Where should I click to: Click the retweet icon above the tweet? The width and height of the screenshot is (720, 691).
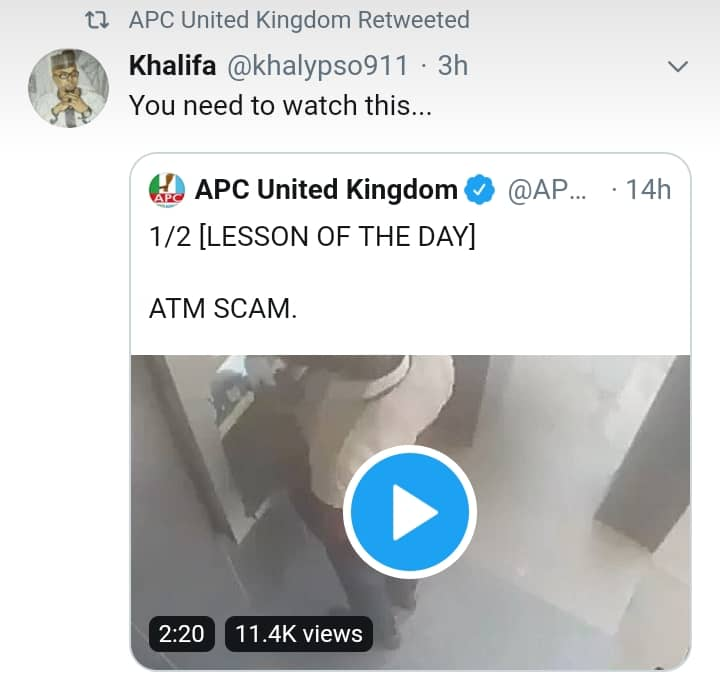tap(98, 21)
